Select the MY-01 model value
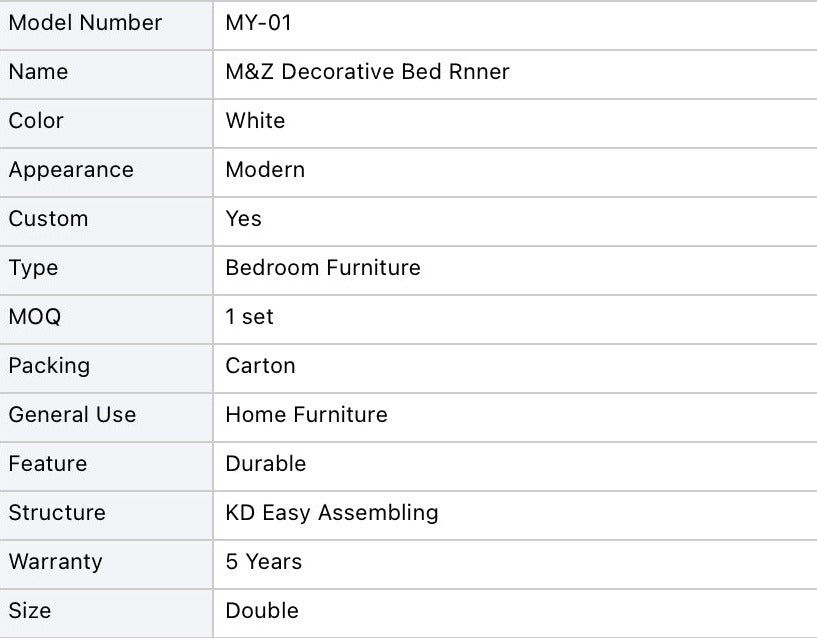817x638 pixels. pyautogui.click(x=259, y=23)
